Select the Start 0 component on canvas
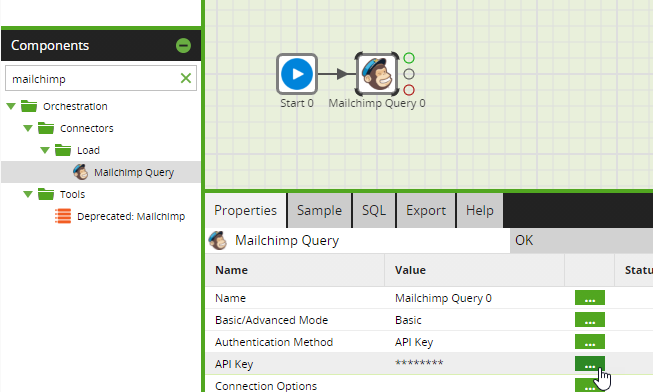 coord(297,74)
